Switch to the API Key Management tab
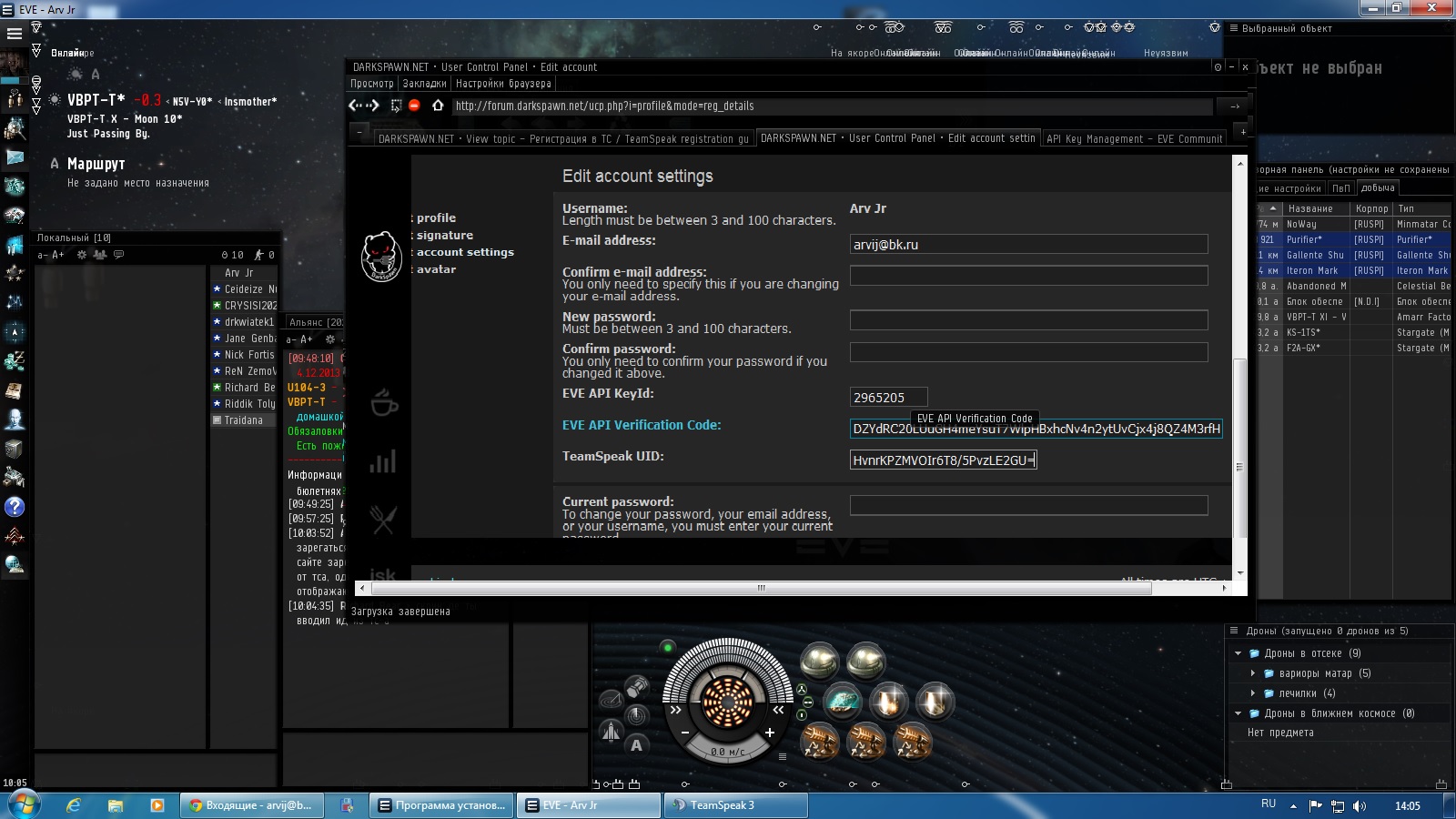This screenshot has width=1456, height=819. 1135,139
